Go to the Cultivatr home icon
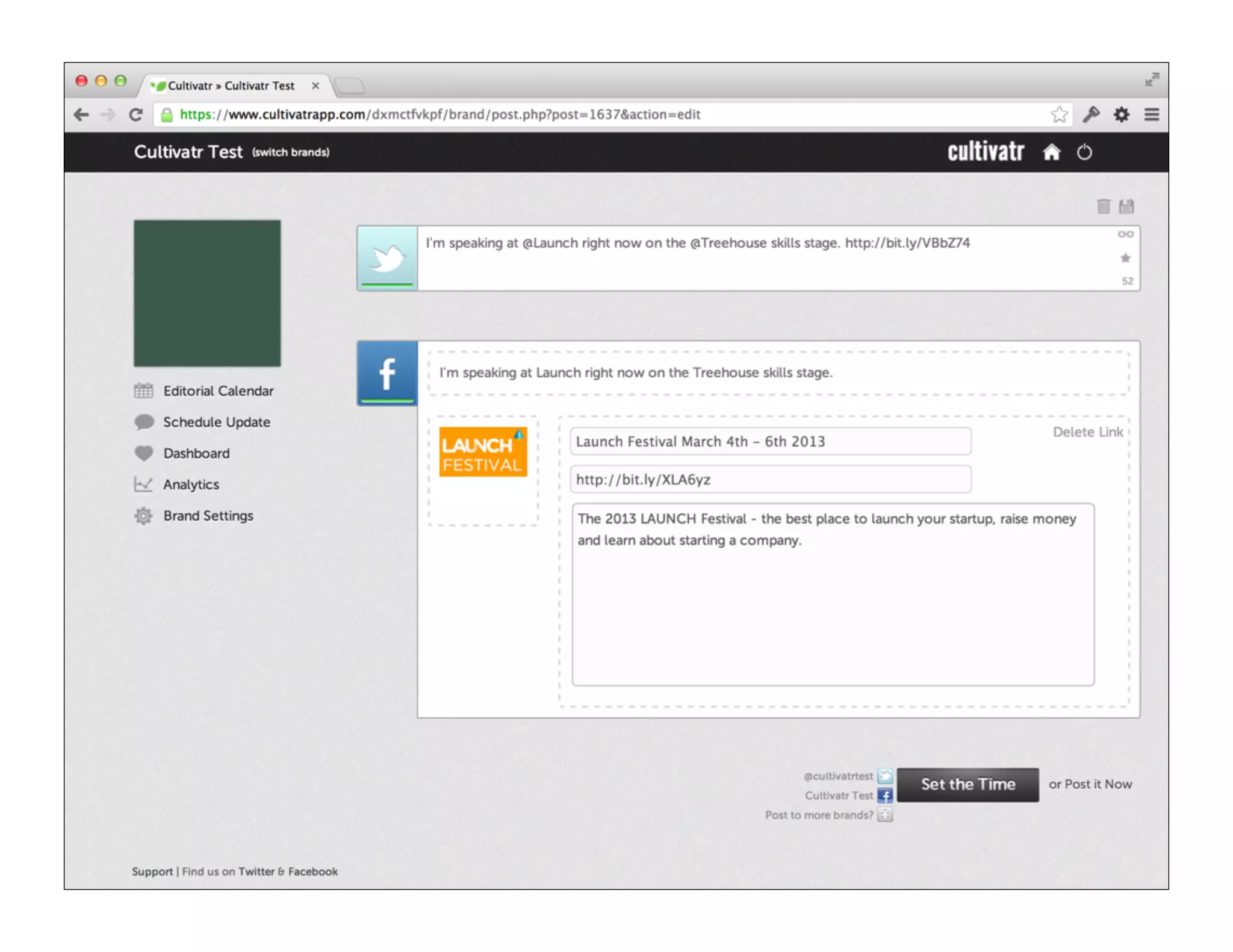 1051,152
